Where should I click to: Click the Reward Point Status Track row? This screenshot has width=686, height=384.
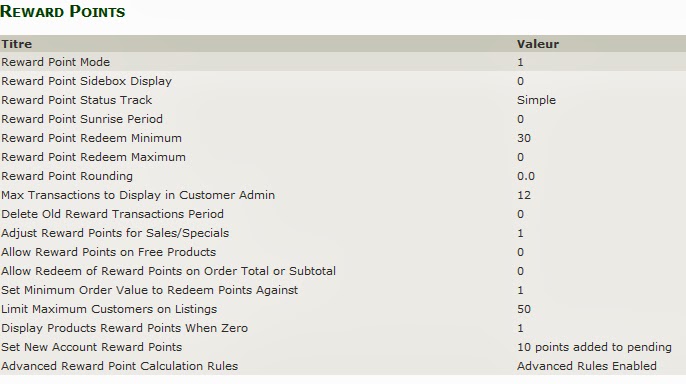(x=343, y=100)
